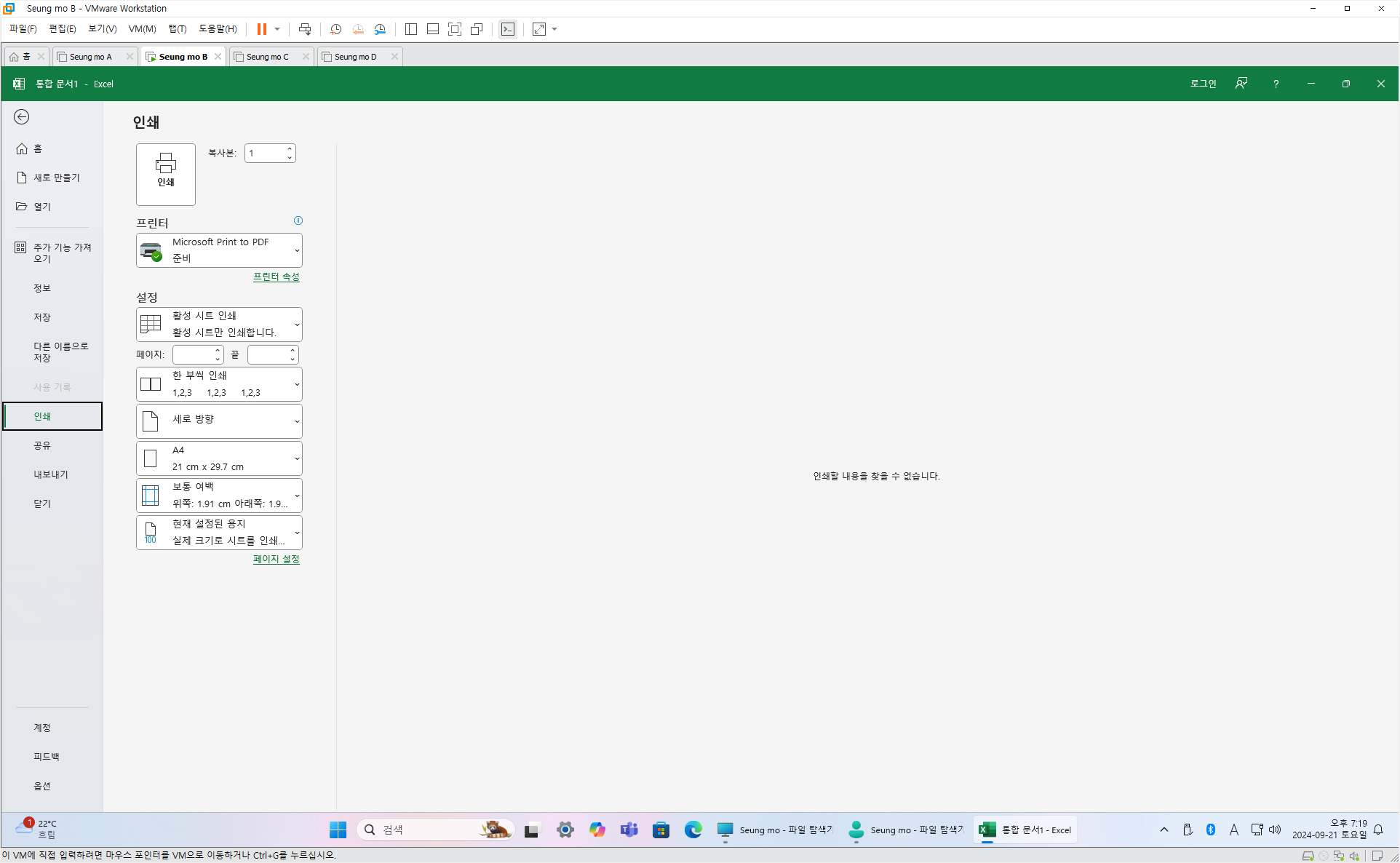Click the VMware pause button in toolbar
The width and height of the screenshot is (1400, 863).
(261, 29)
